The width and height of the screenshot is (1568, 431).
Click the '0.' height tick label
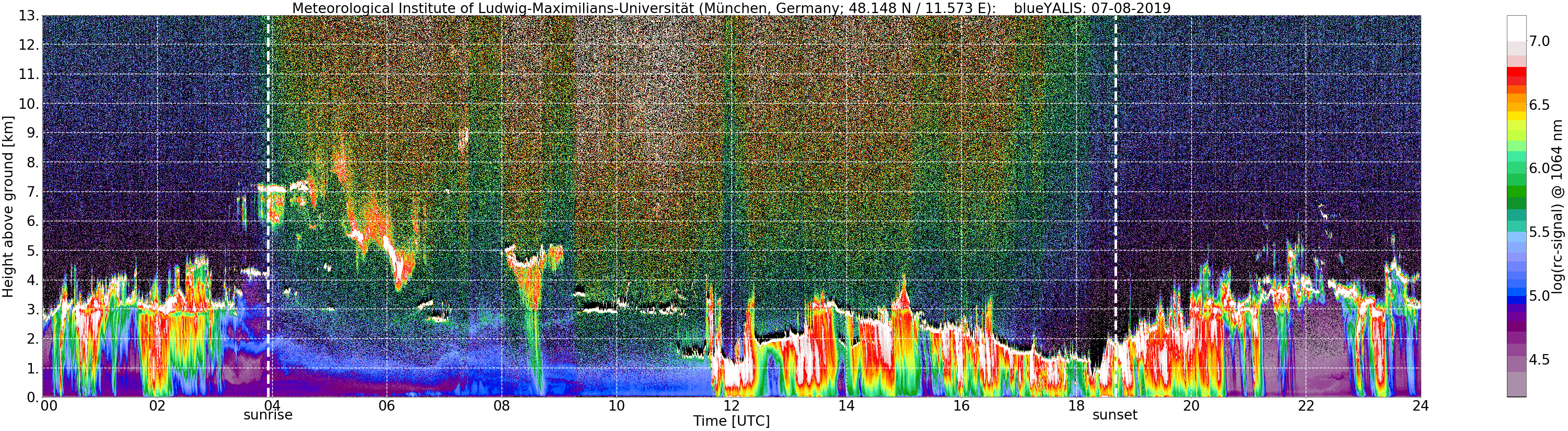(x=33, y=398)
